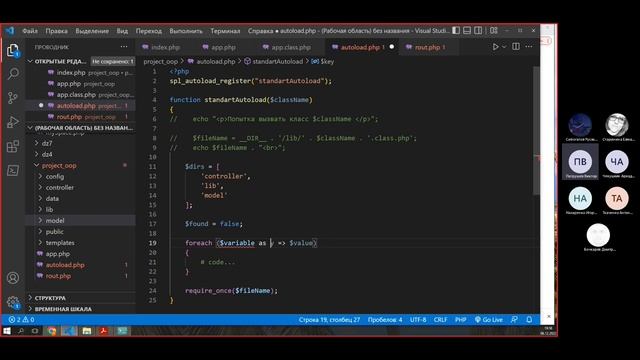Open the Accounts menu icon

tap(13, 278)
